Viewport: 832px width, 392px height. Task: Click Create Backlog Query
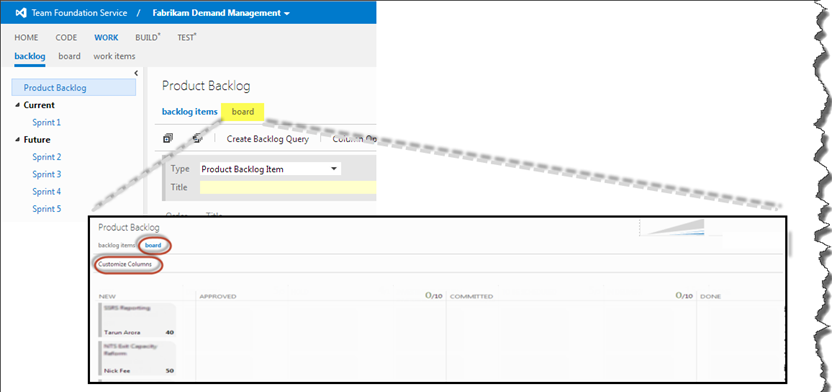tap(267, 139)
